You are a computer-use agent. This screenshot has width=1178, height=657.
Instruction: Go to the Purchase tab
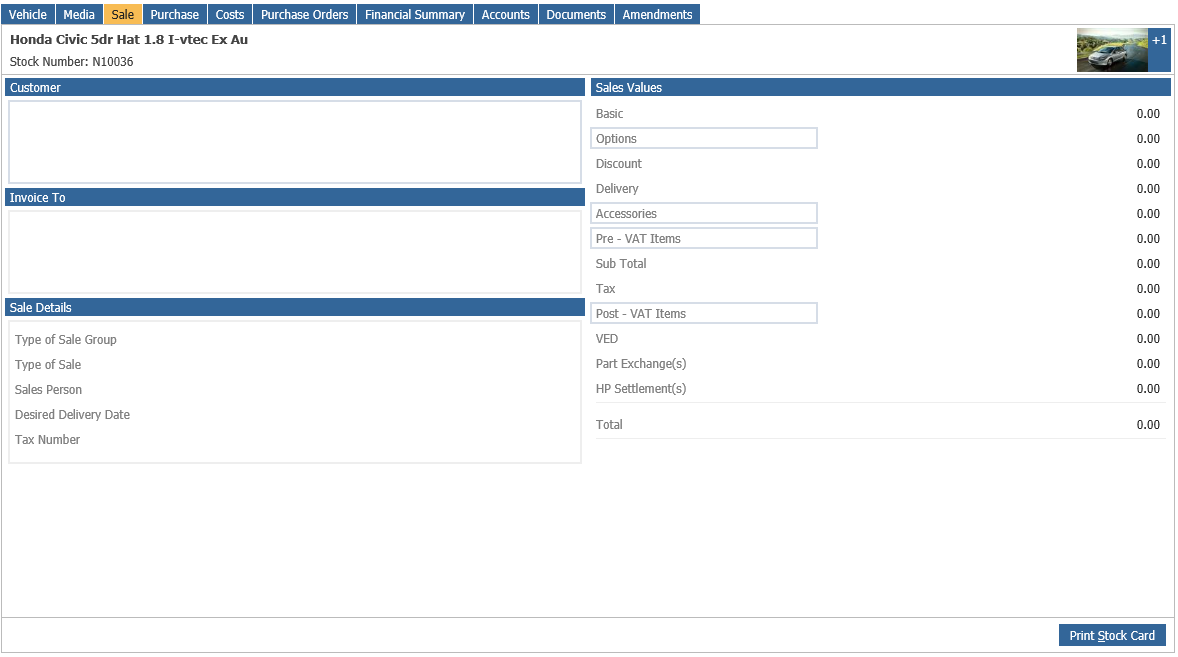click(174, 14)
